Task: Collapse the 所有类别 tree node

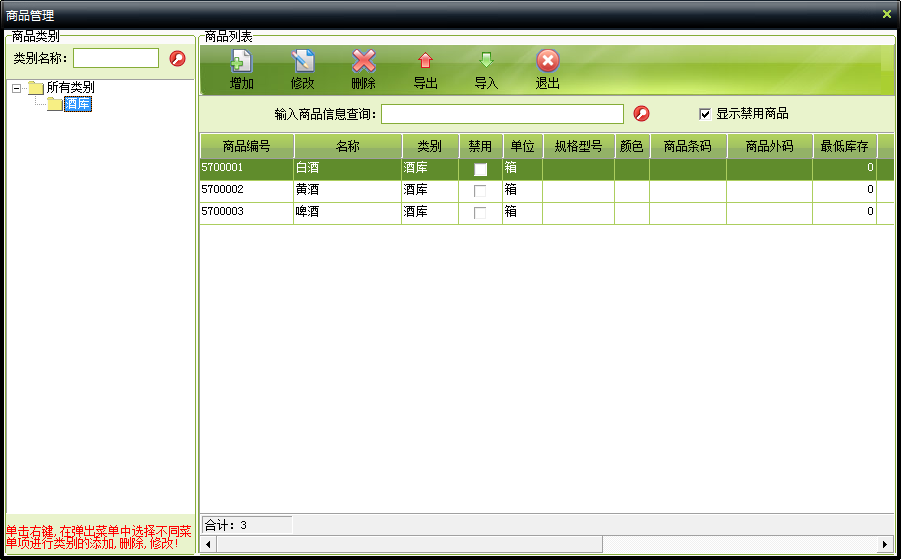Action: (17, 88)
